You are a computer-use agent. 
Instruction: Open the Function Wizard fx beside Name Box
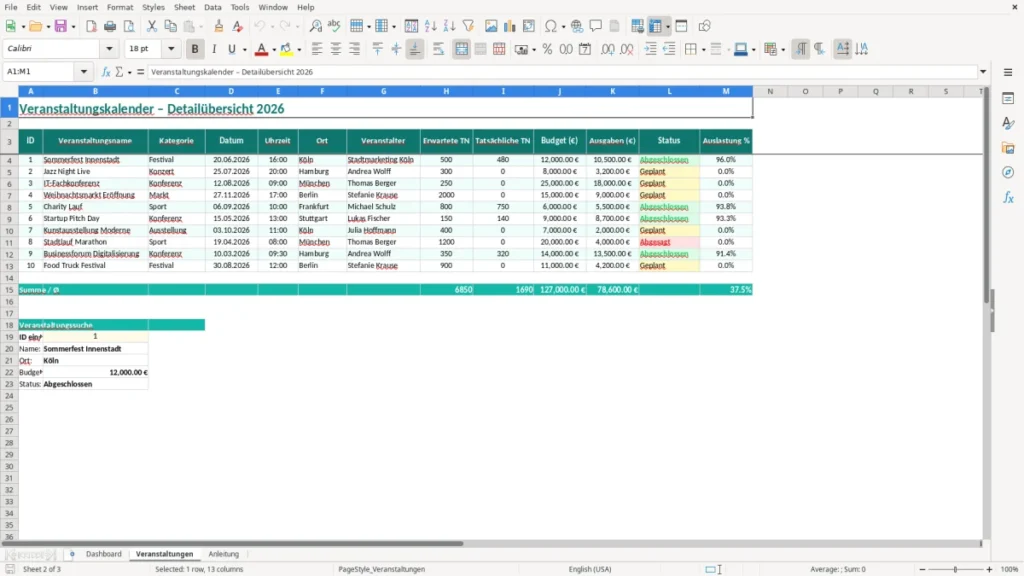pyautogui.click(x=106, y=72)
